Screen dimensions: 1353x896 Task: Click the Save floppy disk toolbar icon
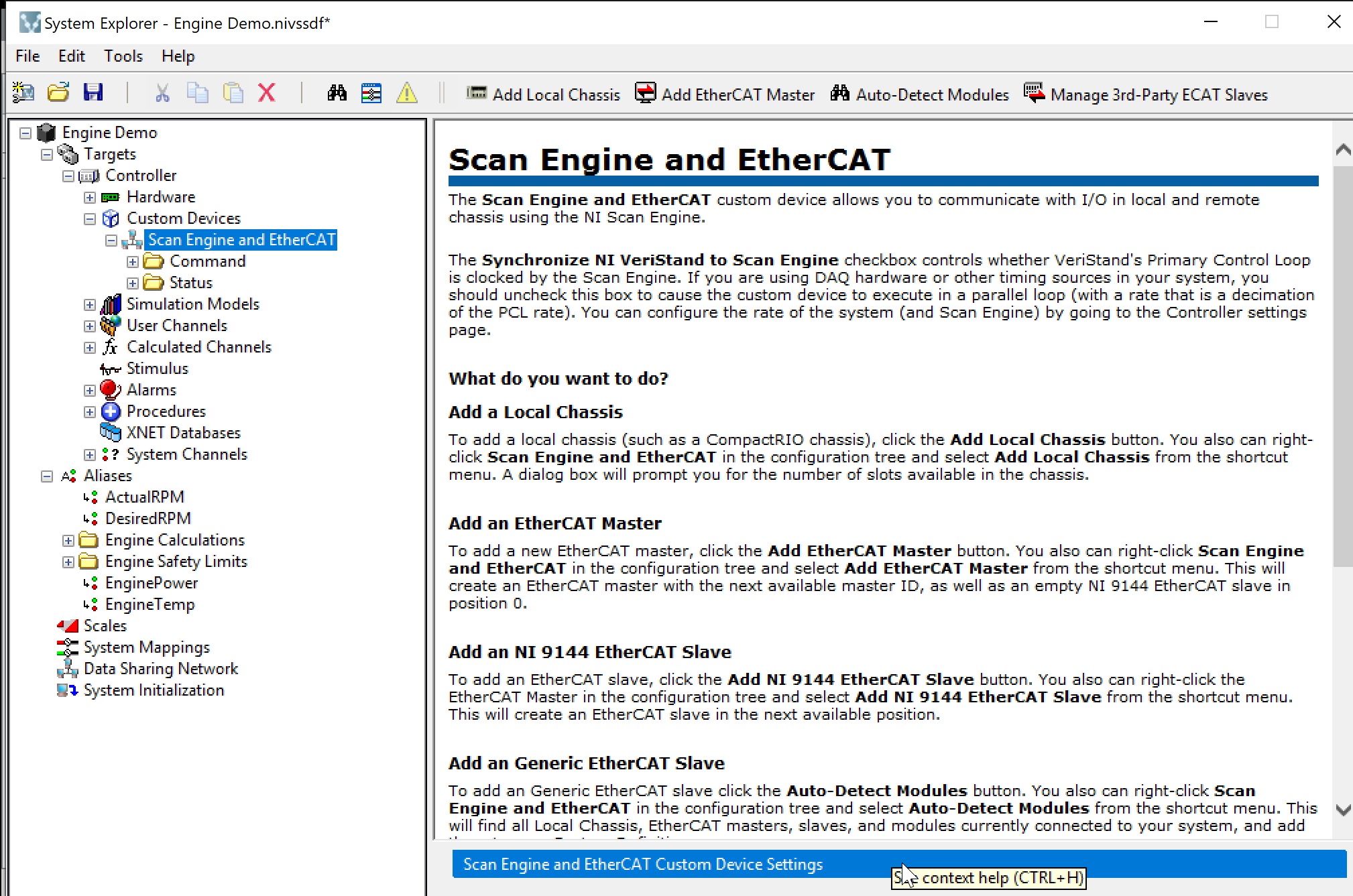coord(93,92)
